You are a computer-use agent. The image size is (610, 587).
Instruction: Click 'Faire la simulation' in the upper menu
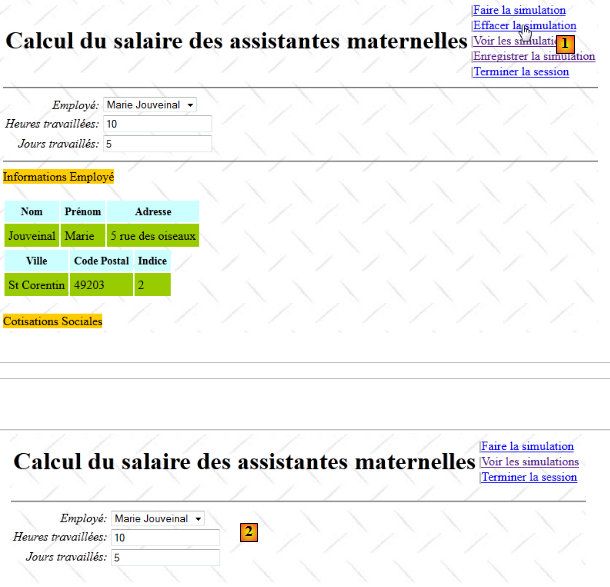tap(519, 10)
